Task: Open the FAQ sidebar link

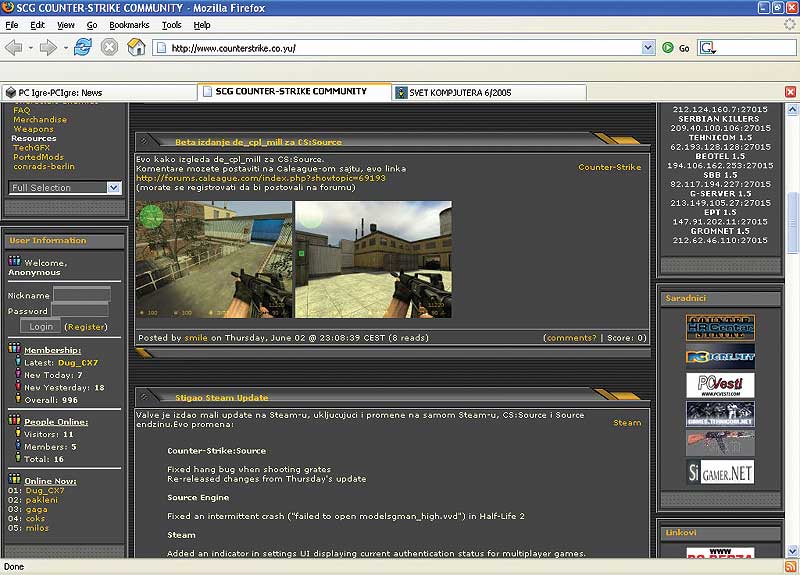Action: coord(21,110)
